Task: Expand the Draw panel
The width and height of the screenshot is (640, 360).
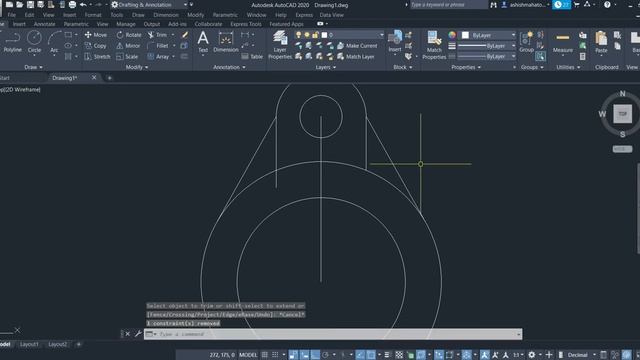Action: (x=33, y=67)
